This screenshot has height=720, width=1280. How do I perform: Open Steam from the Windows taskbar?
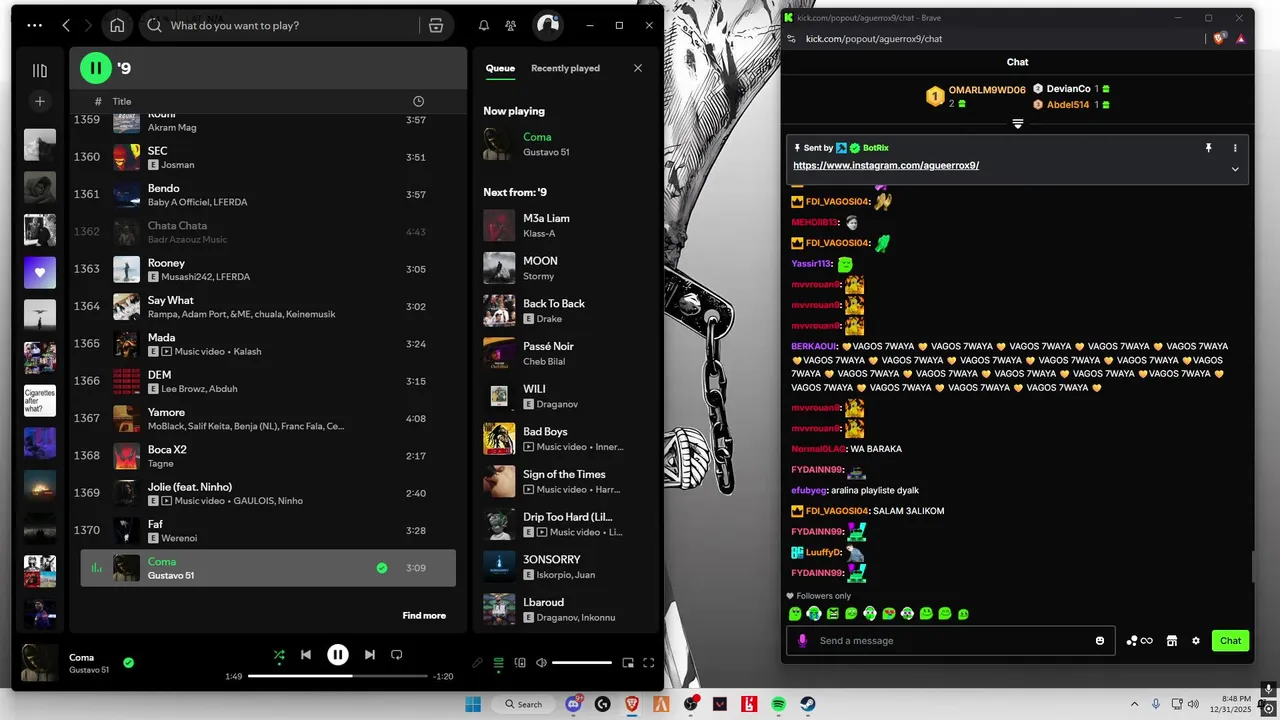pyautogui.click(x=808, y=704)
